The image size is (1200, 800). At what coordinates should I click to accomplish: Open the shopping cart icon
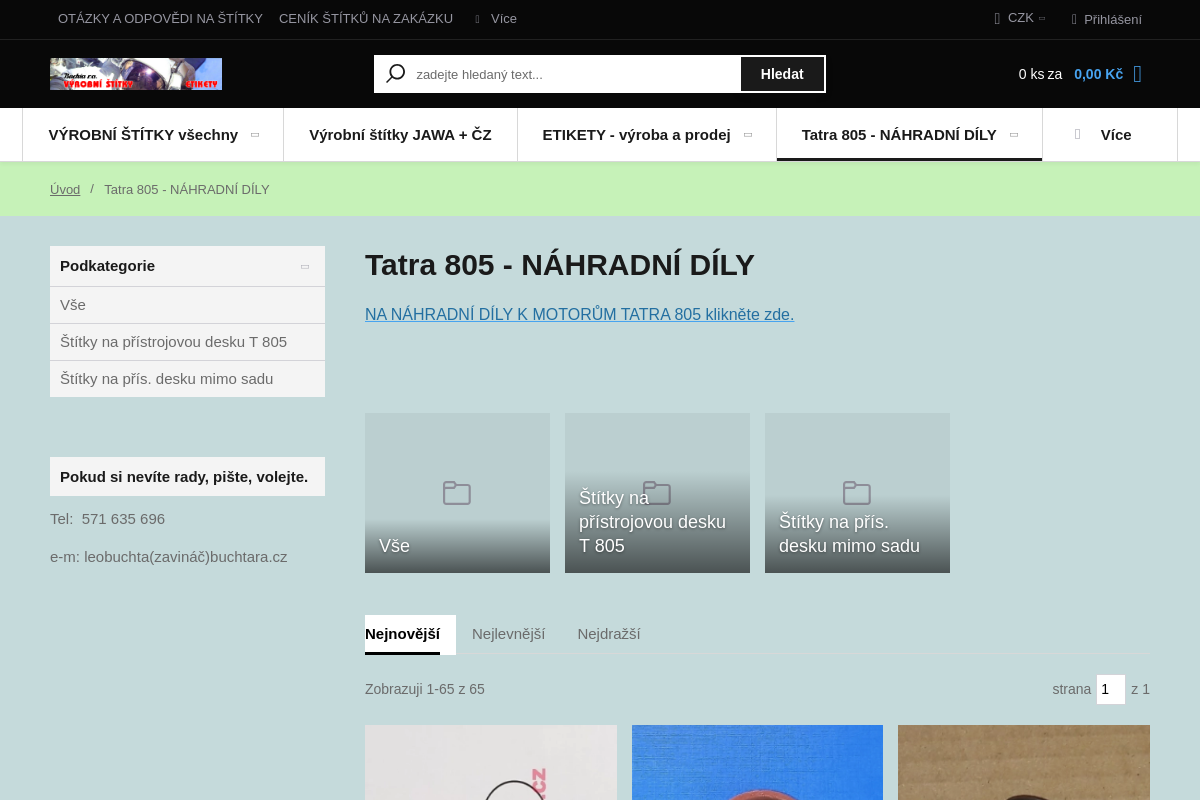tap(1137, 74)
